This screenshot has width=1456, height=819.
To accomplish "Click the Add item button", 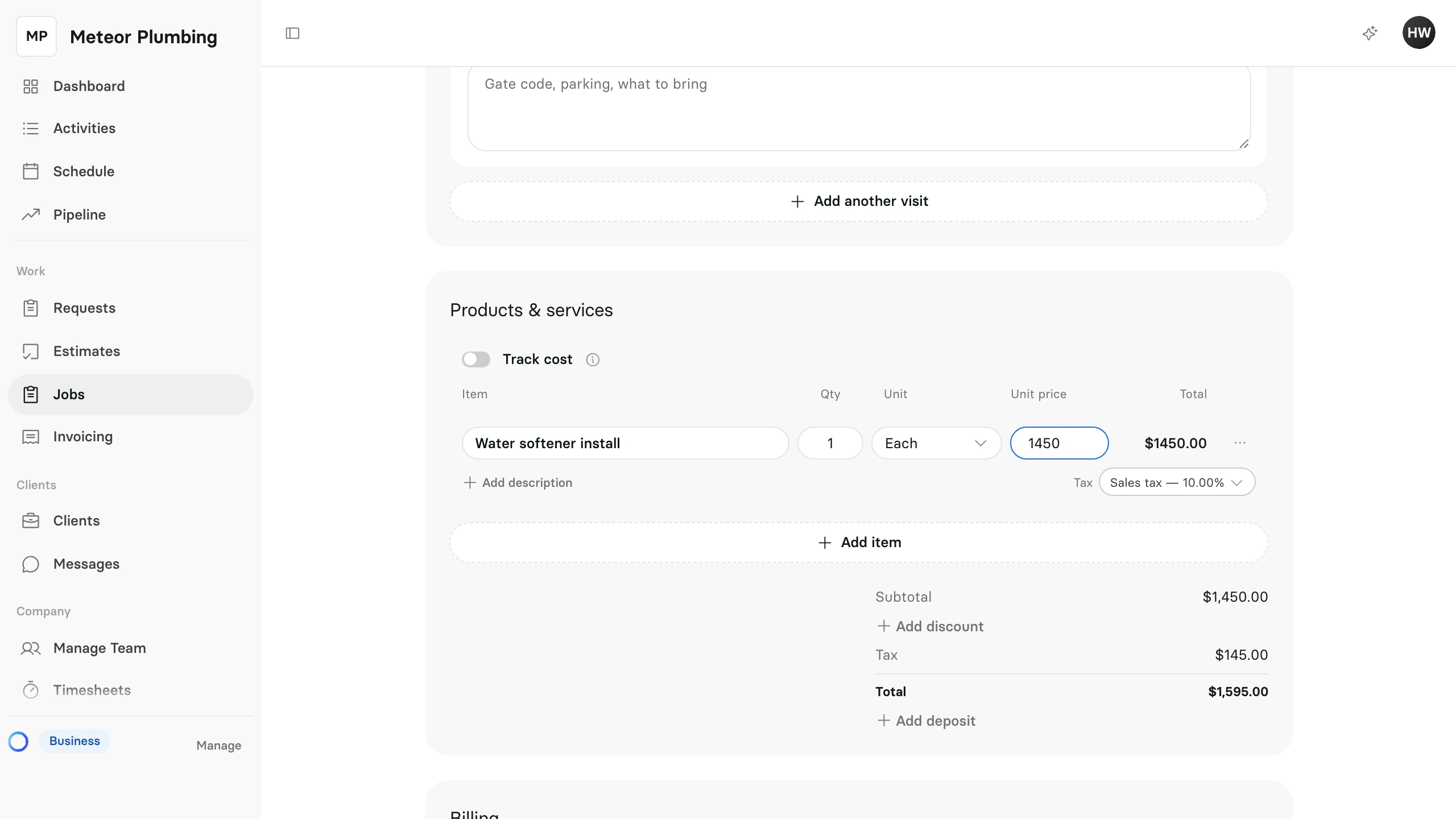I will (859, 543).
